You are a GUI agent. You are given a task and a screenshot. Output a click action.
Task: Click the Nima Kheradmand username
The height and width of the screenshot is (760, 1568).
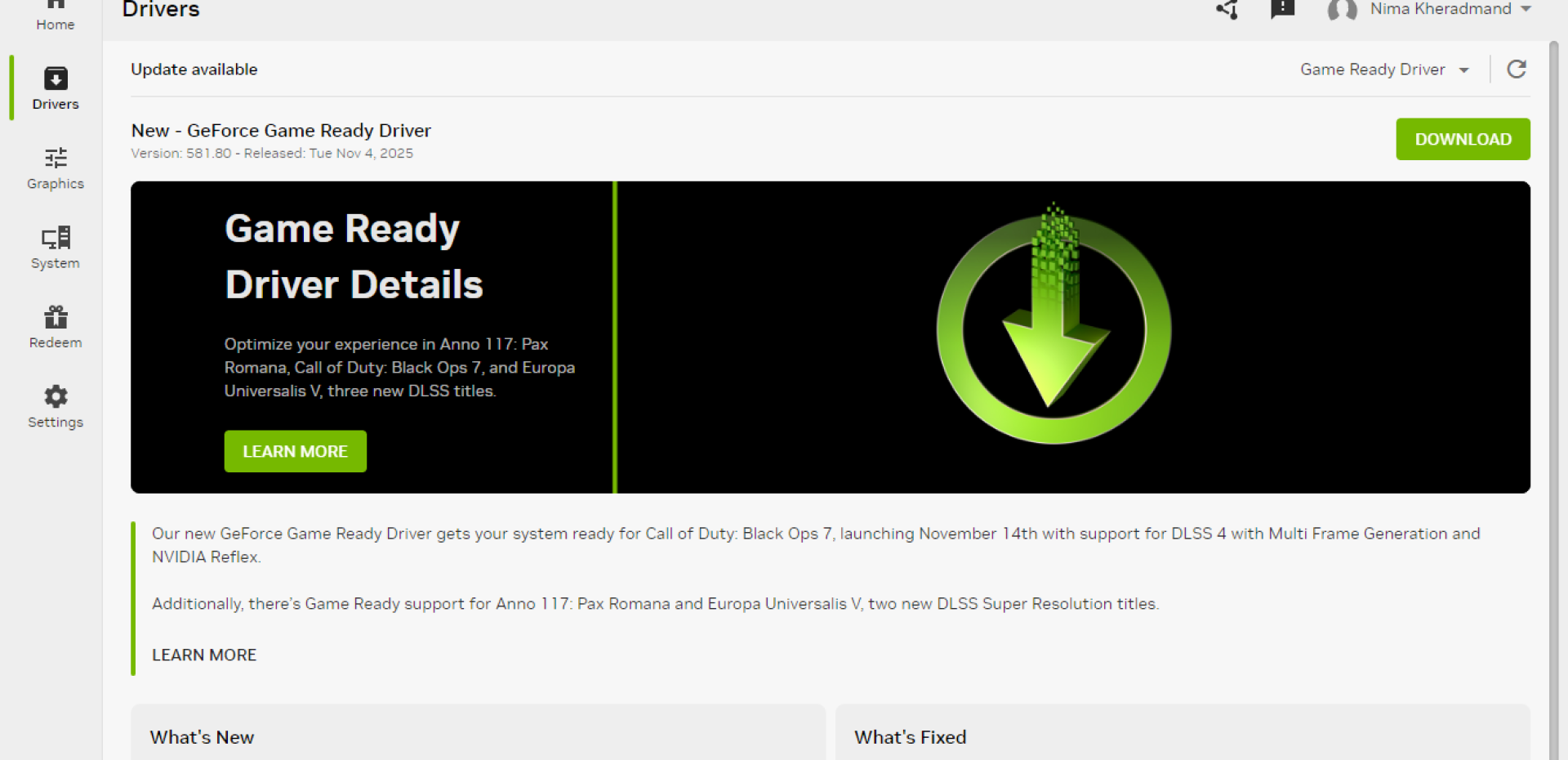[1440, 9]
